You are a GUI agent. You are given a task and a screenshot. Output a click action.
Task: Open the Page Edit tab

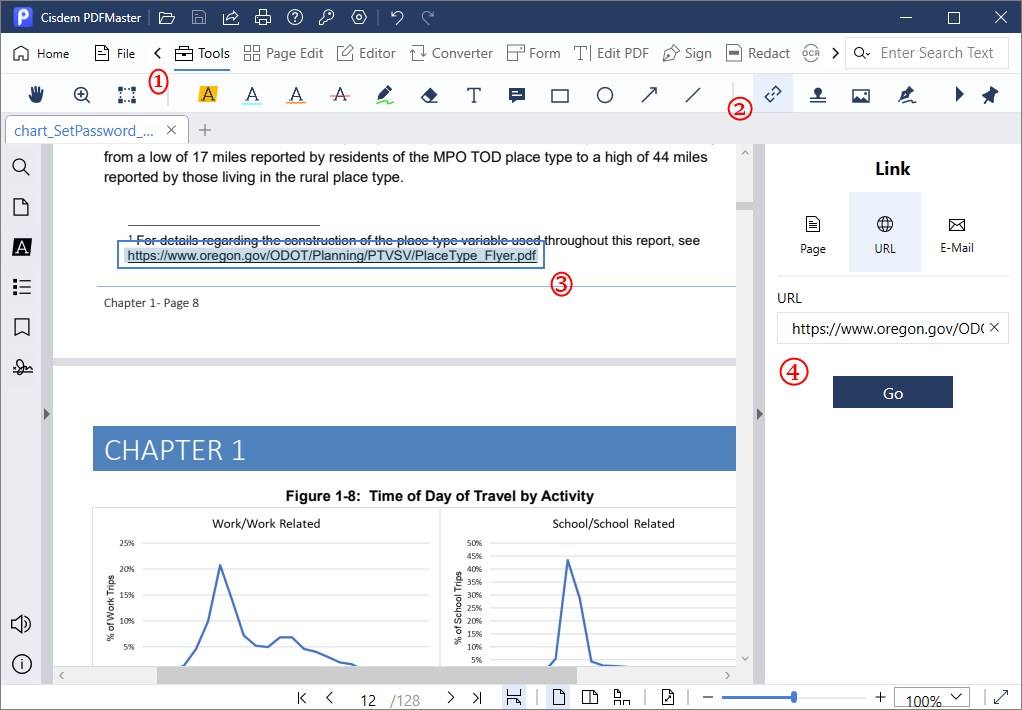(x=284, y=53)
